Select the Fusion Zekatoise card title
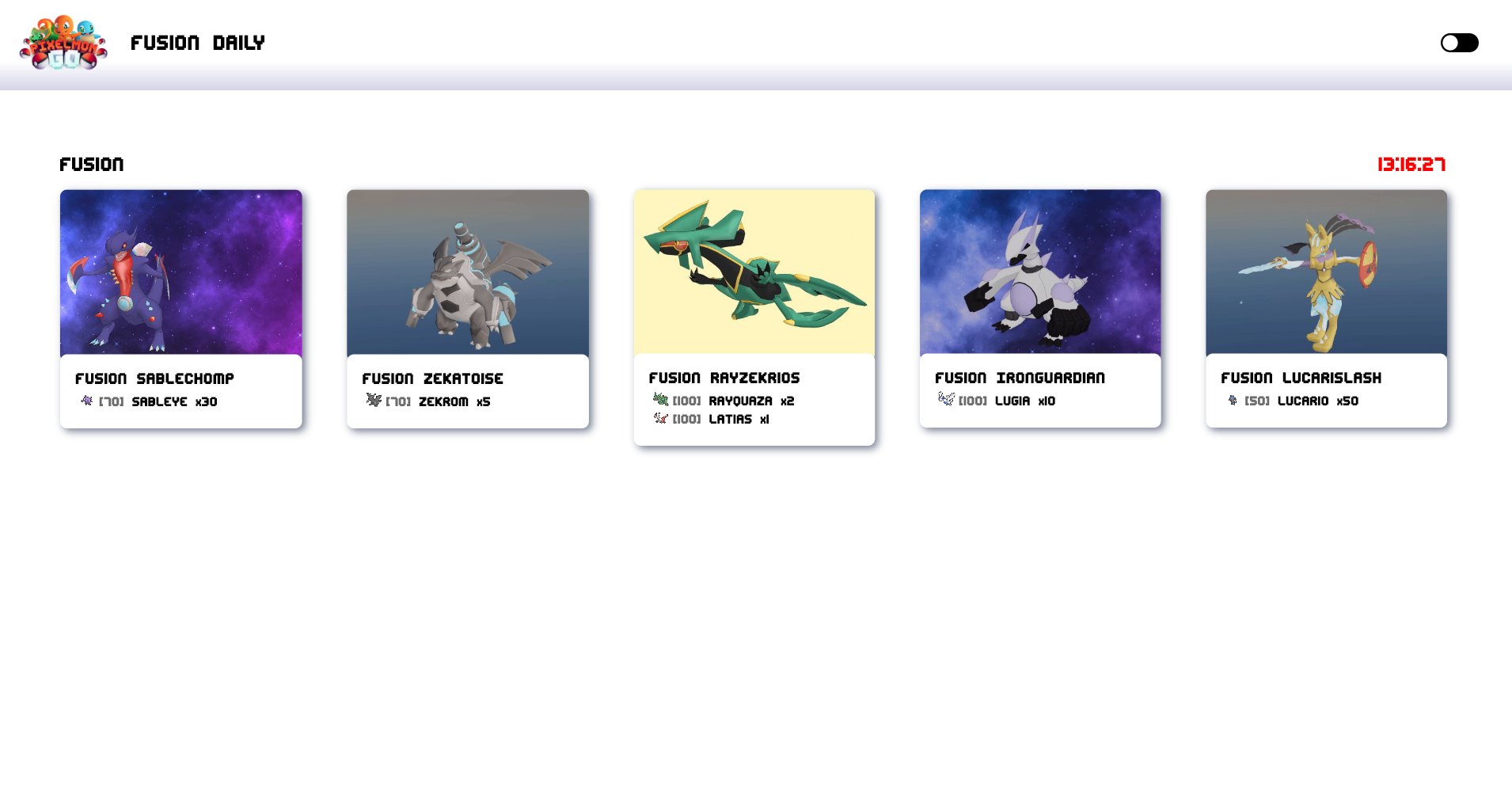This screenshot has width=1512, height=787. (x=433, y=379)
